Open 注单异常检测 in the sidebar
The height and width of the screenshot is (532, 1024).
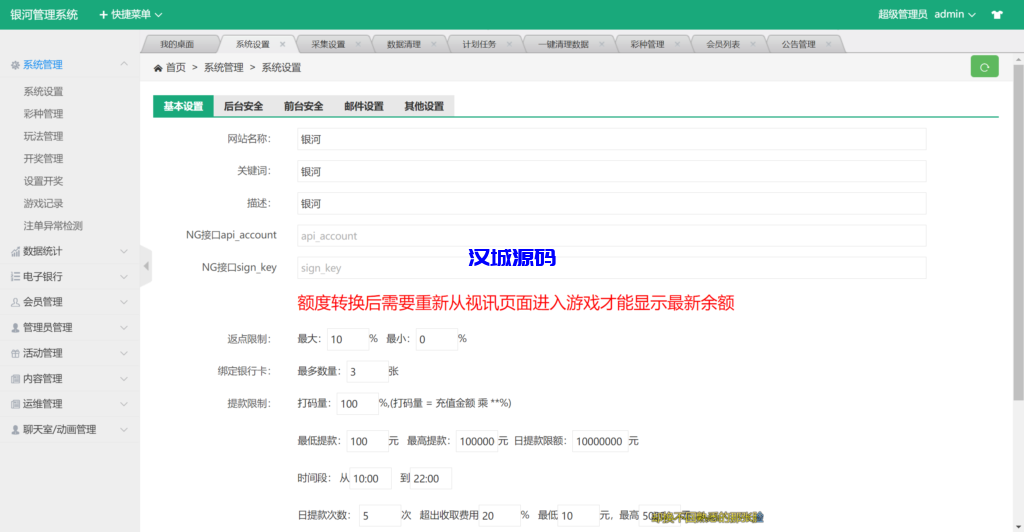(x=54, y=226)
